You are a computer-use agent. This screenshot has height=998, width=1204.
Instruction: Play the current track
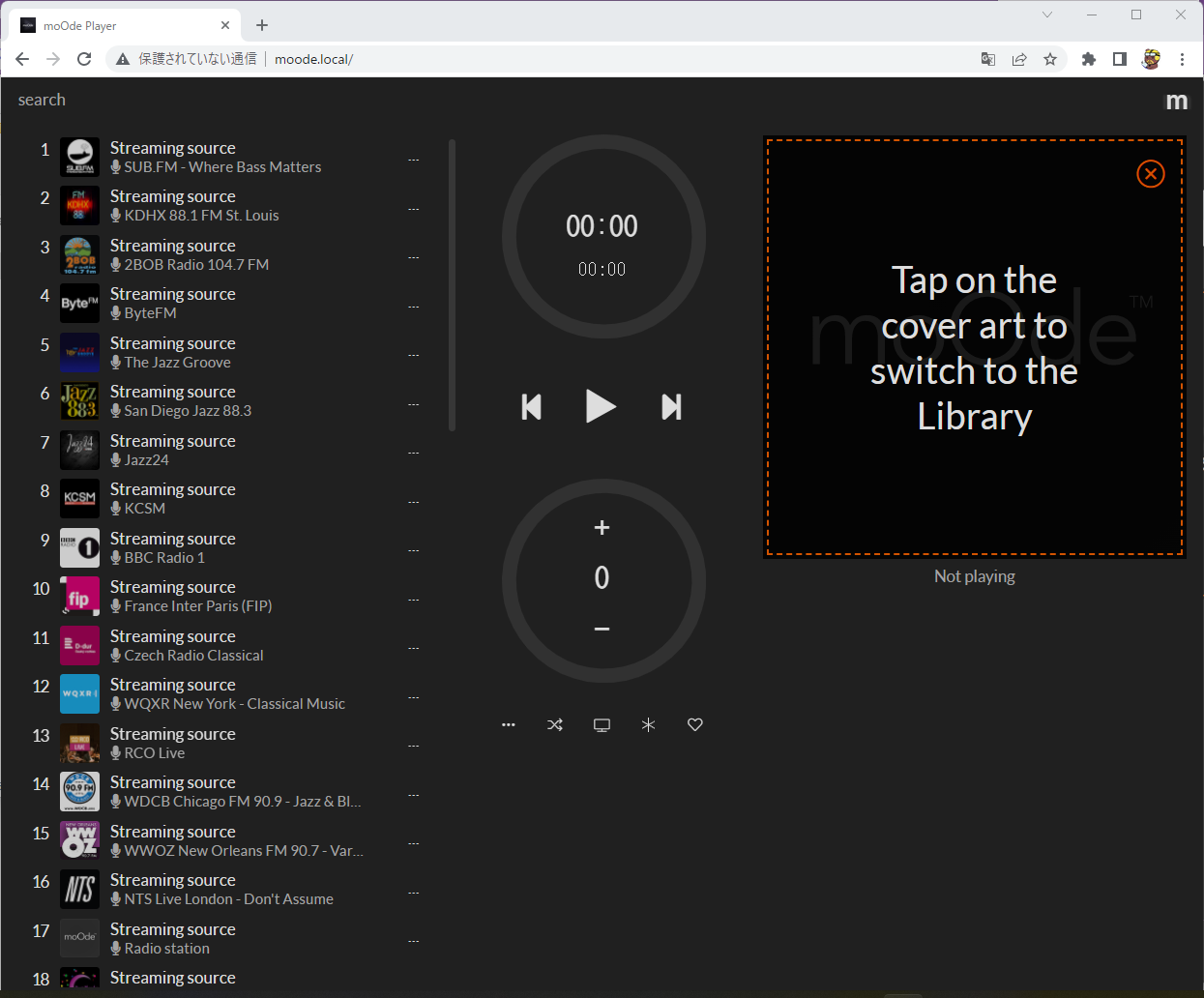click(601, 406)
